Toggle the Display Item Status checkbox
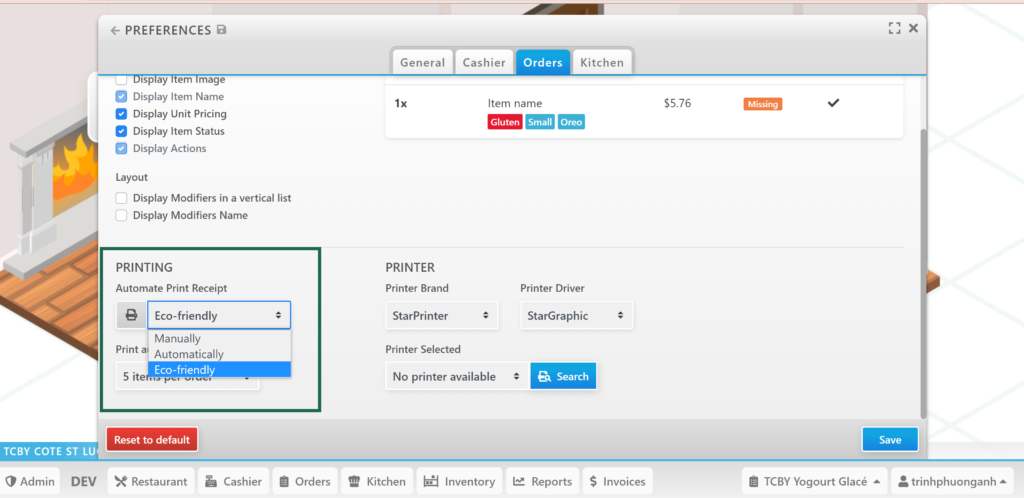Screen dimensions: 1024x498 (x=122, y=131)
